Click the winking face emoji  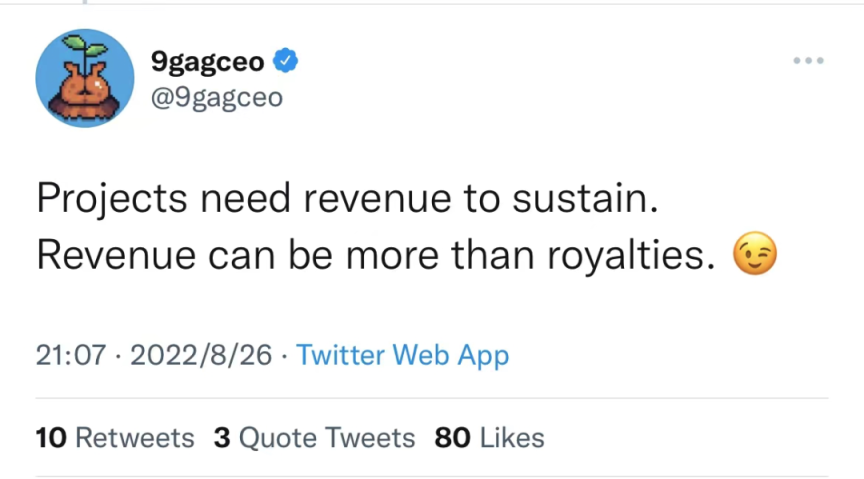[x=755, y=254]
